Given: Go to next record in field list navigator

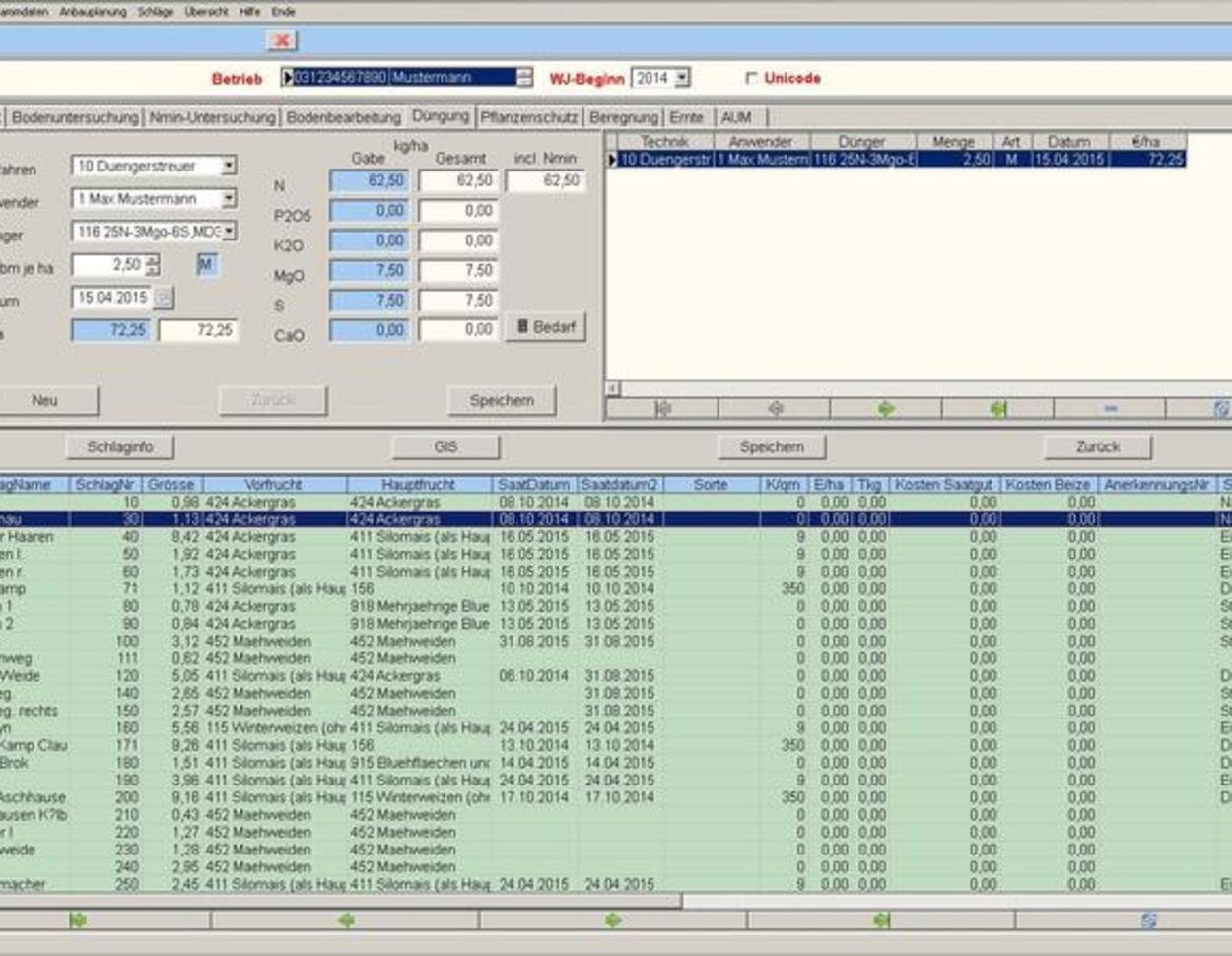Looking at the screenshot, I should point(613,921).
